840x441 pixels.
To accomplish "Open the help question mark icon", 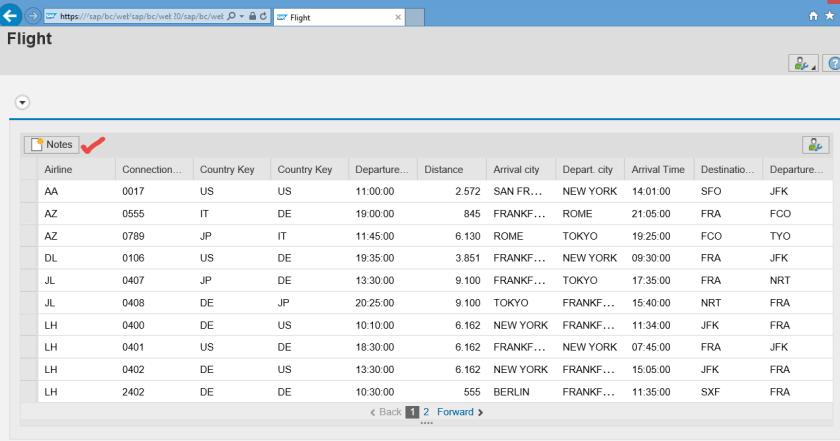I will point(831,63).
